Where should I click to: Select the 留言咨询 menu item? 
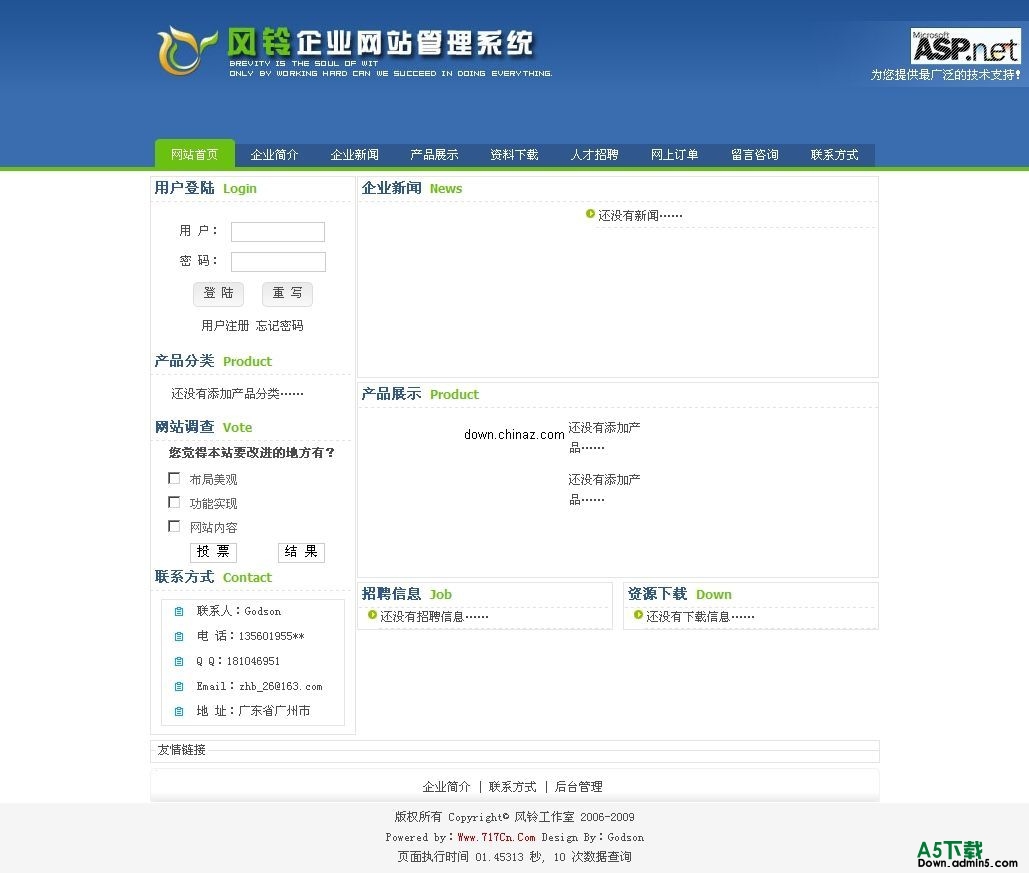pyautogui.click(x=754, y=154)
